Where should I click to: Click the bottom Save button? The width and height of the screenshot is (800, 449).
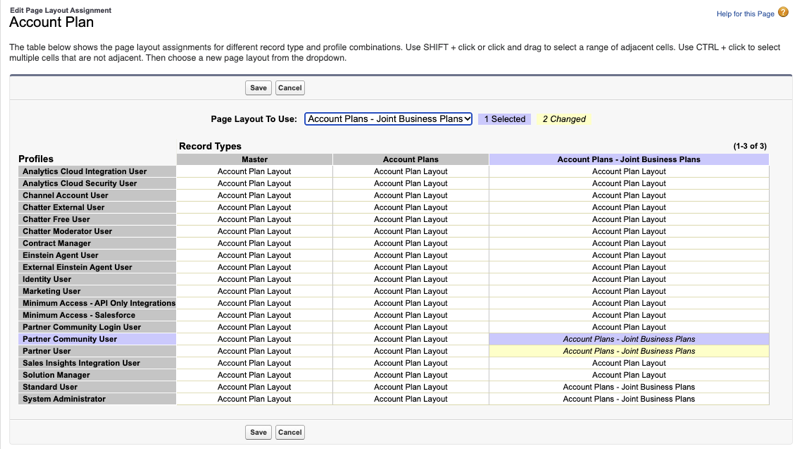tap(258, 432)
